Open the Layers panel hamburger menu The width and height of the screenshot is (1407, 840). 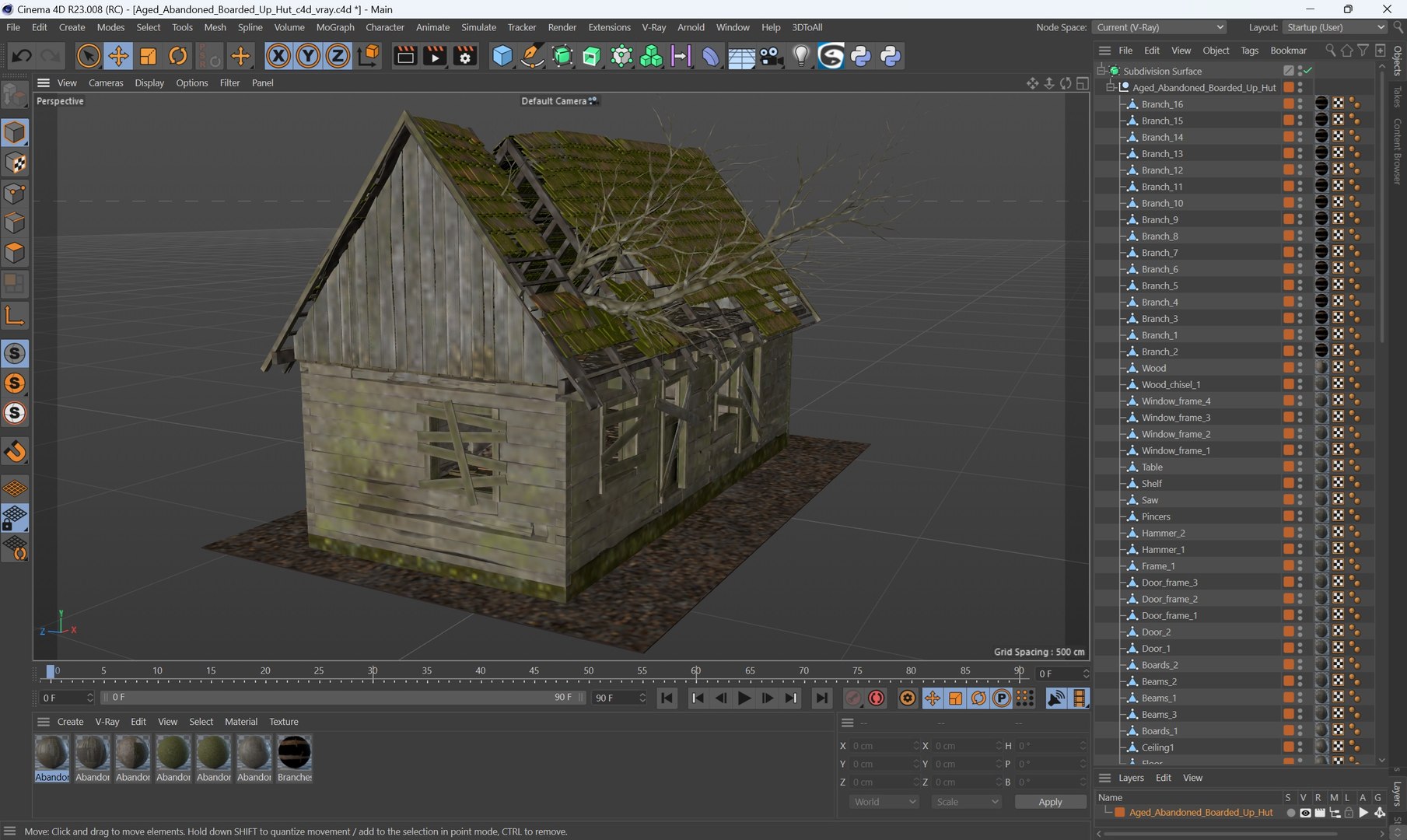coord(1104,778)
